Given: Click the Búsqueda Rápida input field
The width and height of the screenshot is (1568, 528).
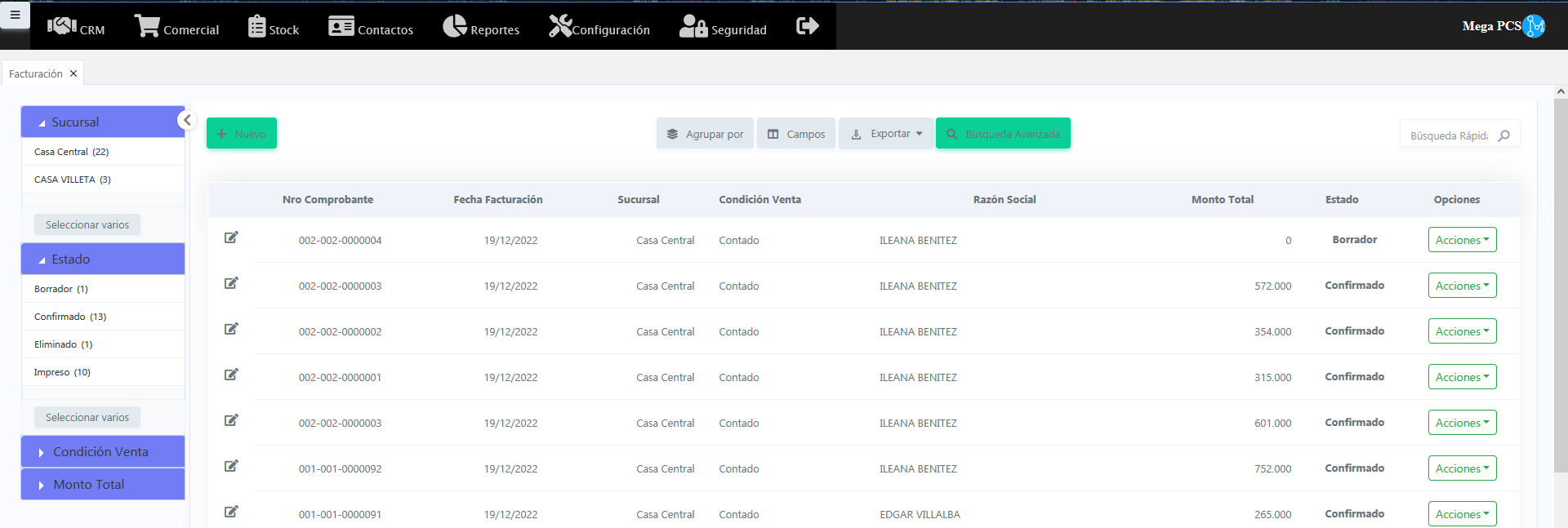Looking at the screenshot, I should pyautogui.click(x=1448, y=135).
